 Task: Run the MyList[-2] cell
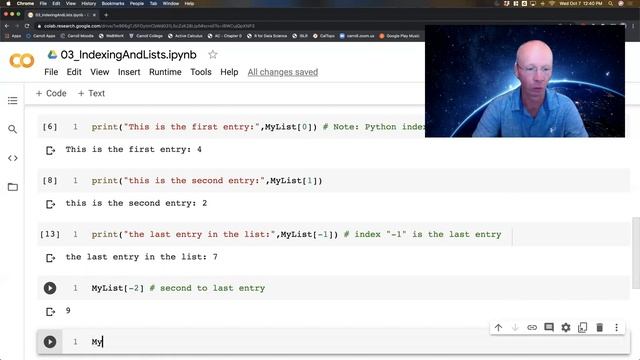click(50, 288)
